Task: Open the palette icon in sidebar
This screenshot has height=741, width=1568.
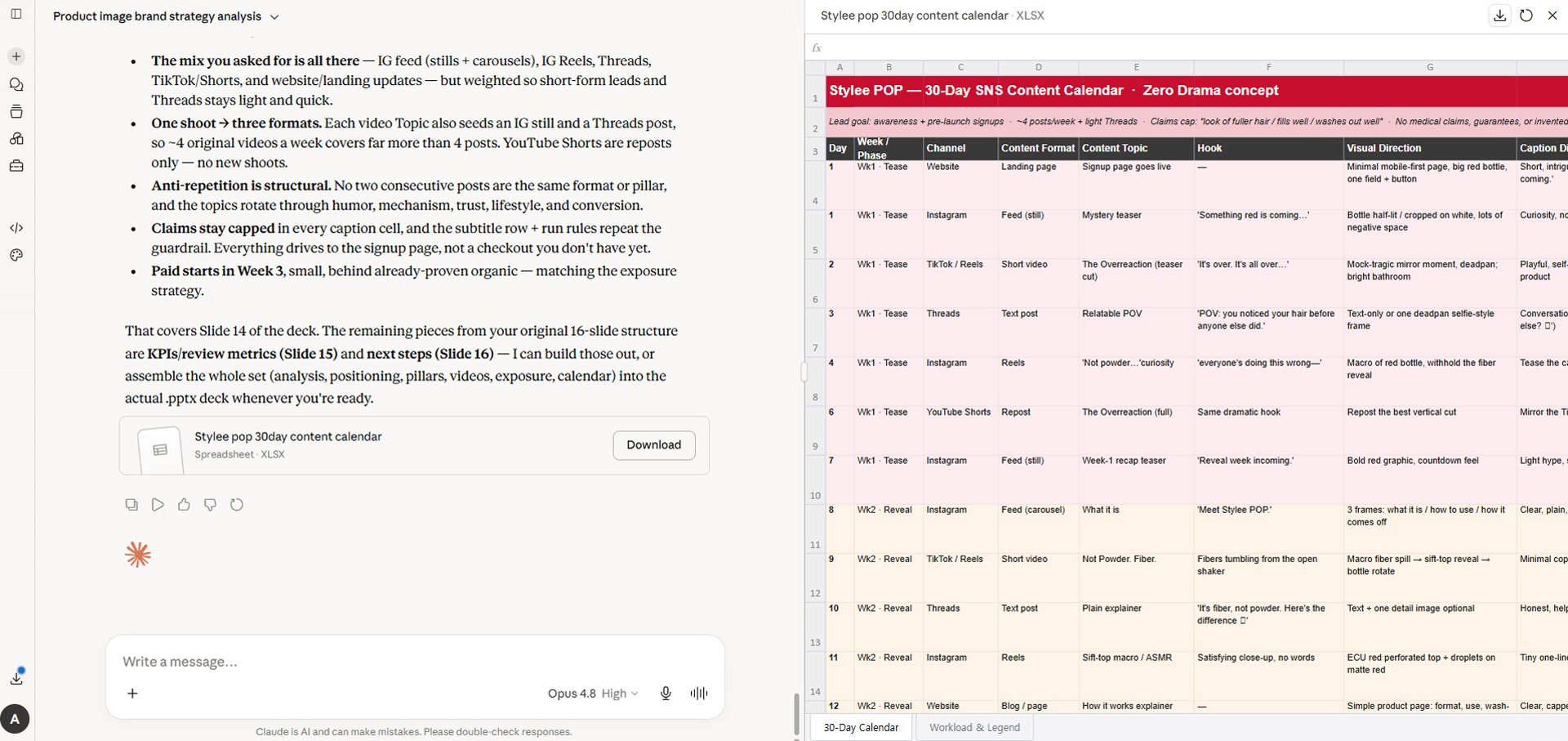Action: (x=16, y=255)
